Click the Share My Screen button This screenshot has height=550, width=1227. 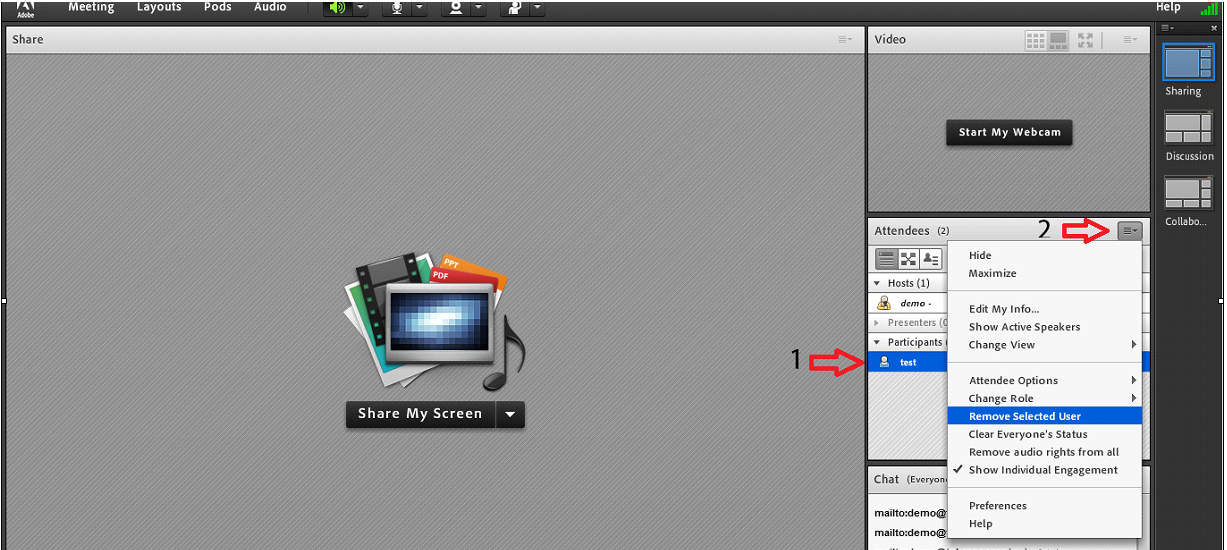(420, 414)
